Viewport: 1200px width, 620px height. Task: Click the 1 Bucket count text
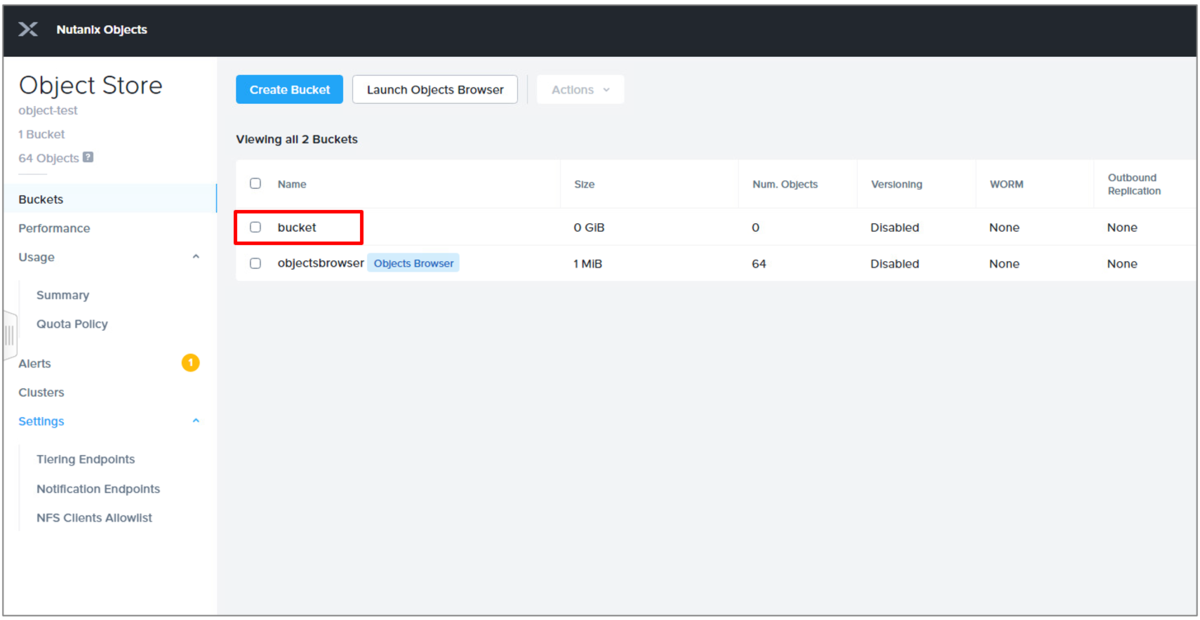[x=41, y=134]
